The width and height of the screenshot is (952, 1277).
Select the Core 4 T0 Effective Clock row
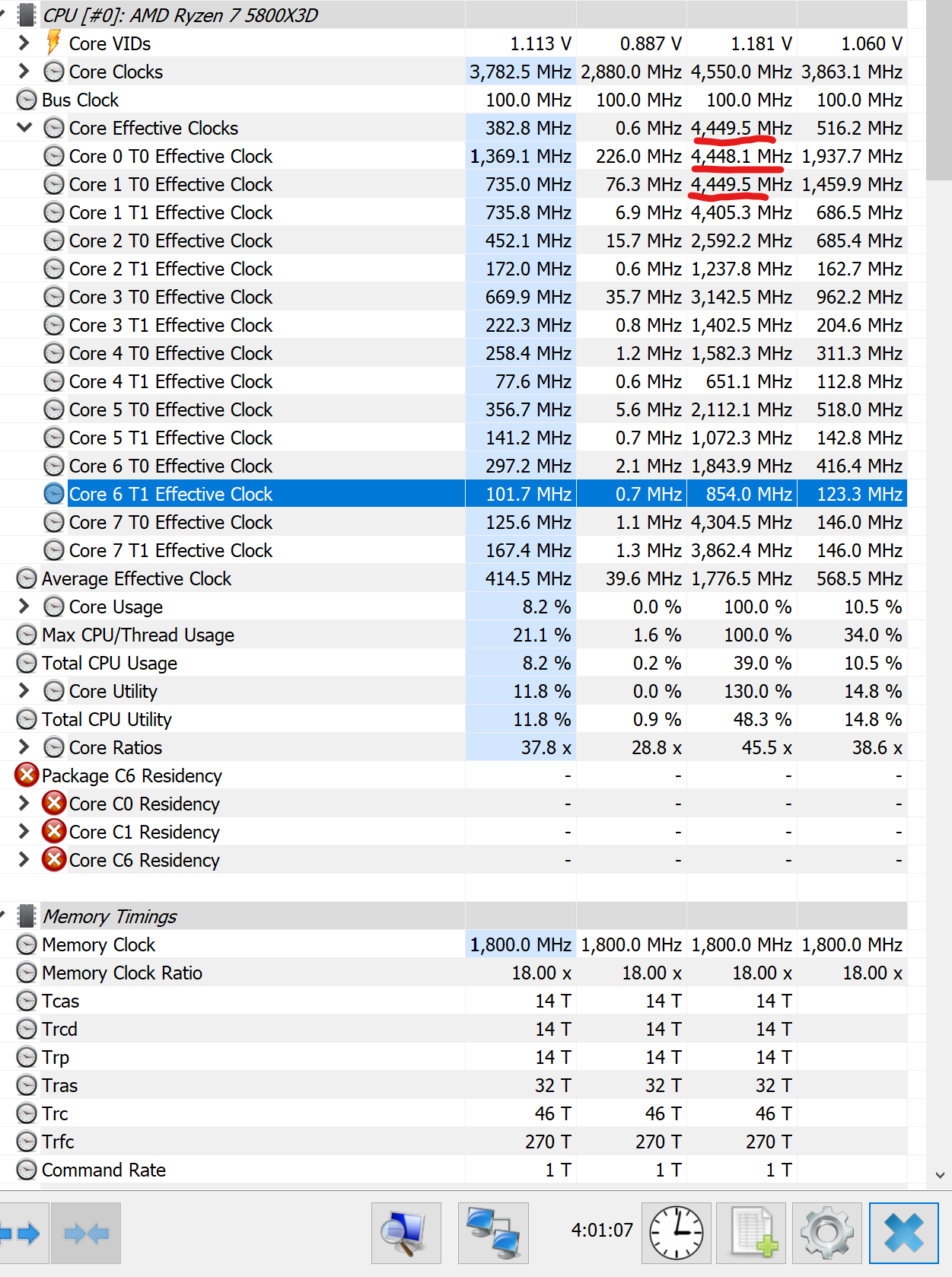pyautogui.click(x=454, y=353)
